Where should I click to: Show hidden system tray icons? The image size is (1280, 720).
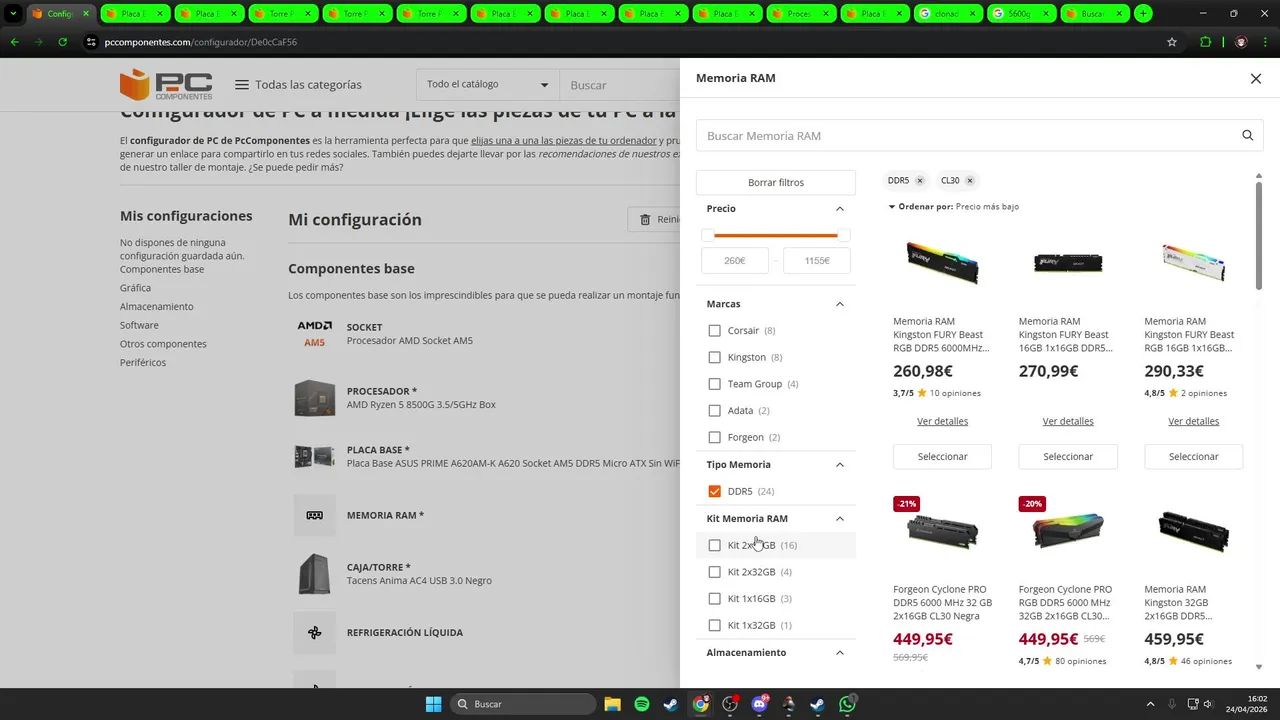[1150, 704]
